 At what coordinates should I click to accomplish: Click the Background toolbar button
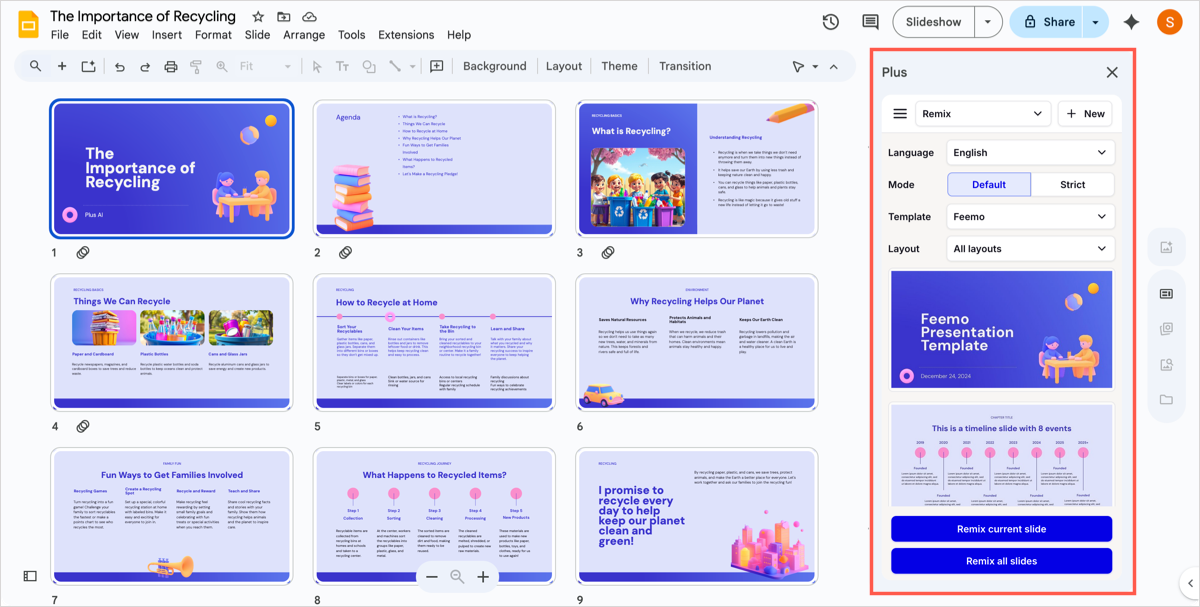coord(494,66)
